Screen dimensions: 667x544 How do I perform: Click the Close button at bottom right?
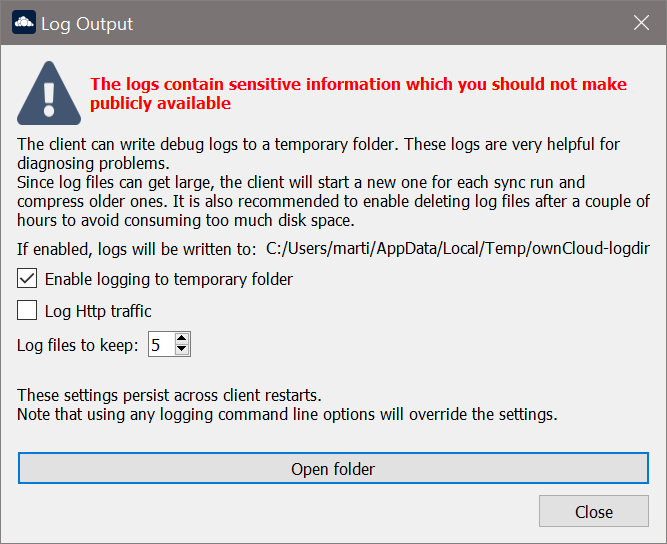pyautogui.click(x=593, y=512)
